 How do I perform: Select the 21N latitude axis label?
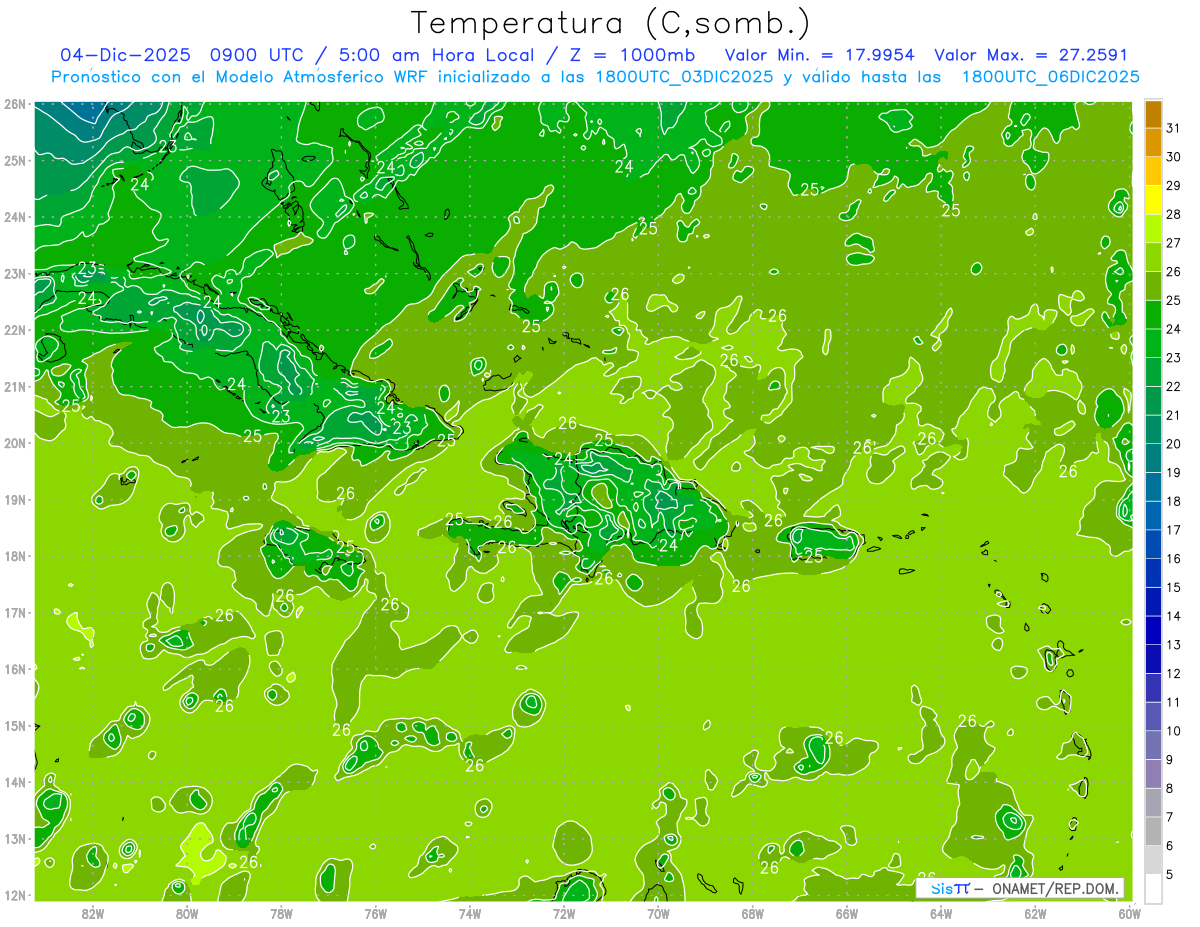(x=14, y=386)
